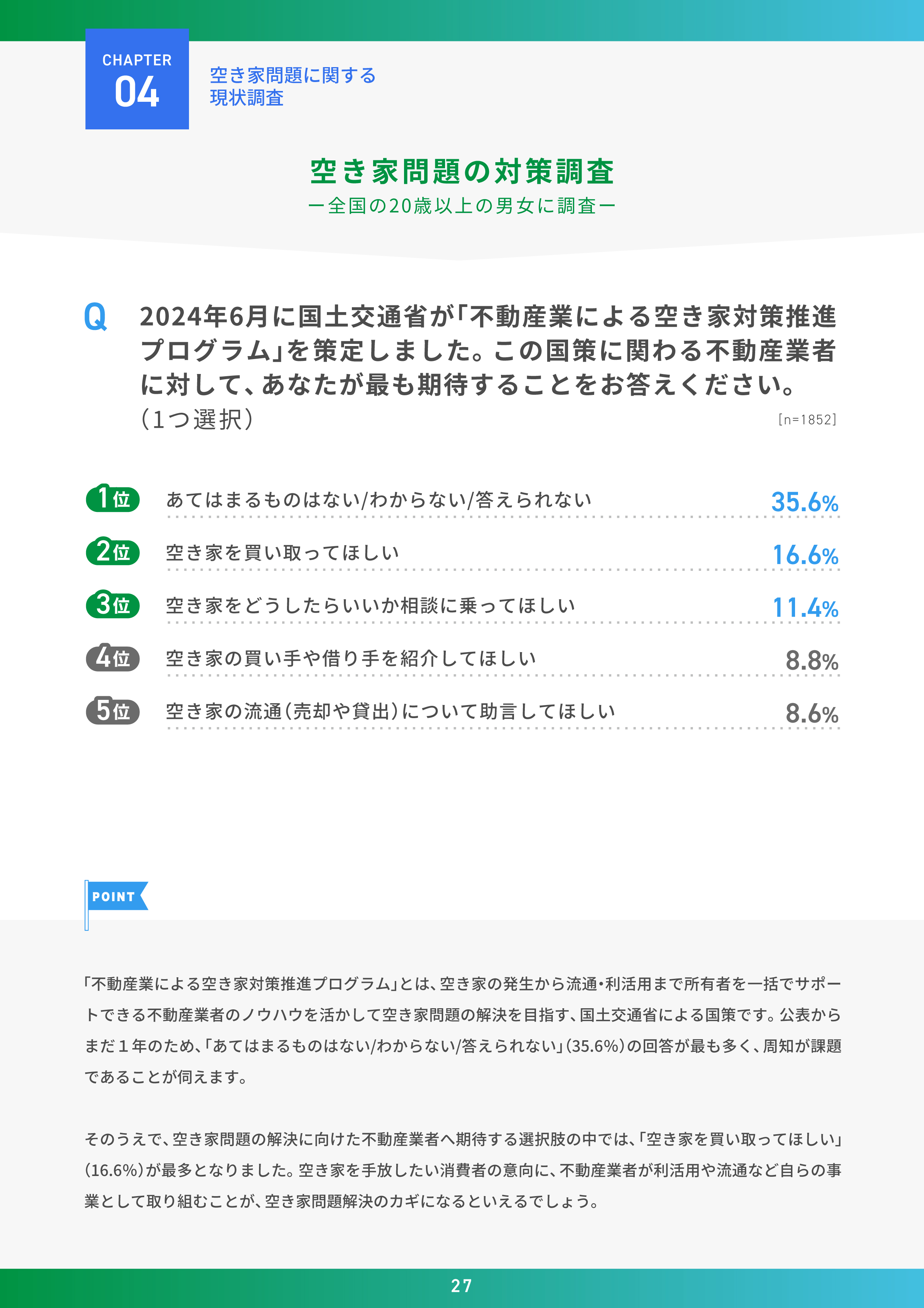Click the blue CHAPTER 04 box

(137, 79)
